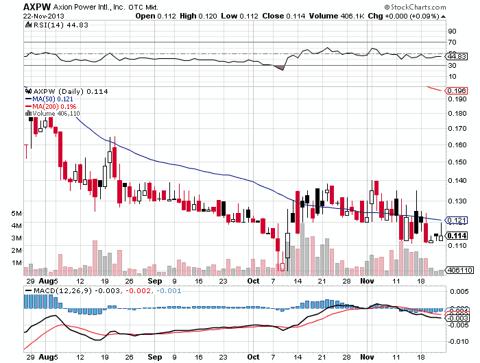Screen dimensions: 480x363
Task: Click the Volume 406.1K header value
Action: coord(337,16)
